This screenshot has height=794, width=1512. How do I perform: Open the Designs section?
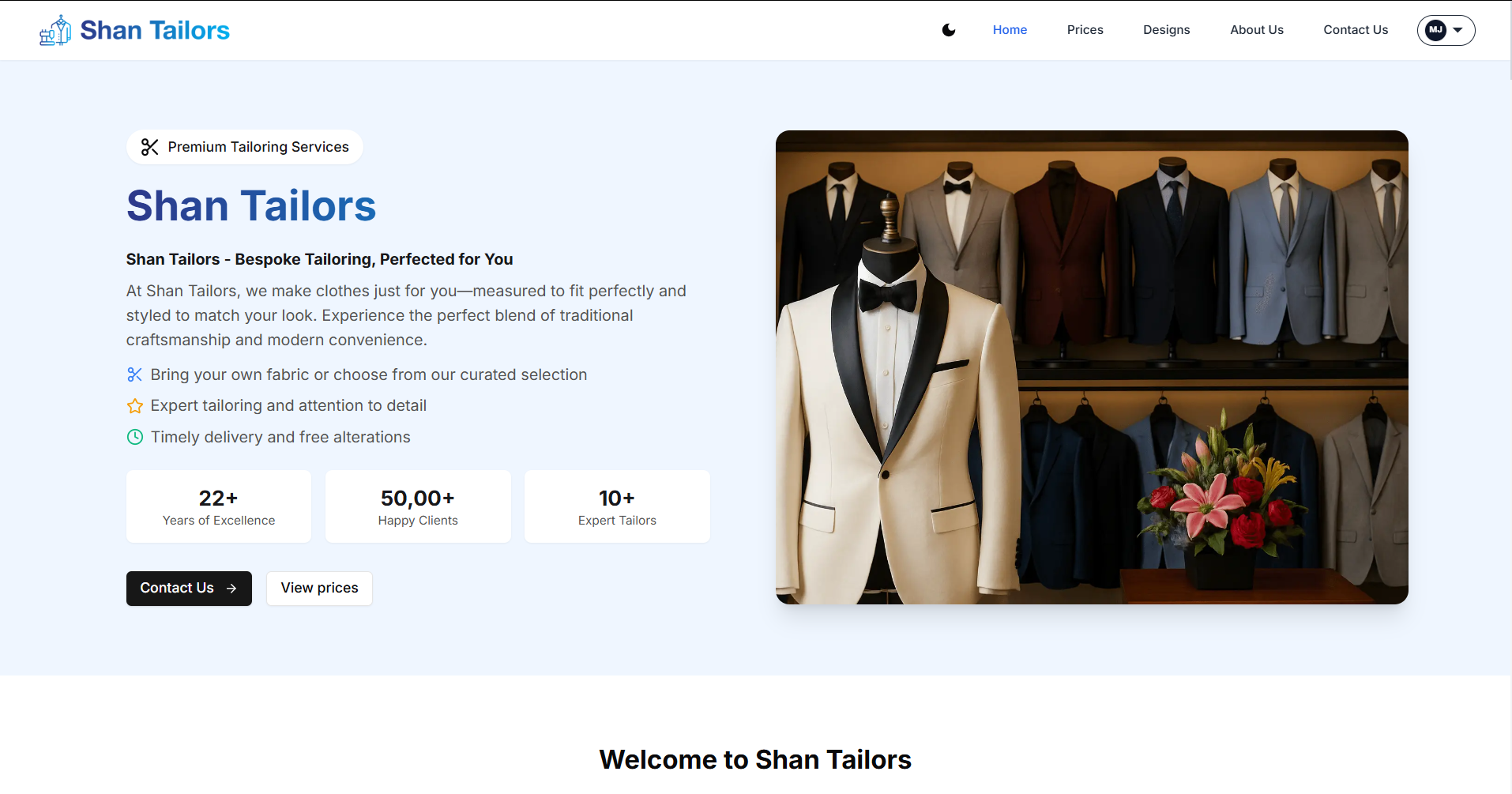tap(1166, 30)
